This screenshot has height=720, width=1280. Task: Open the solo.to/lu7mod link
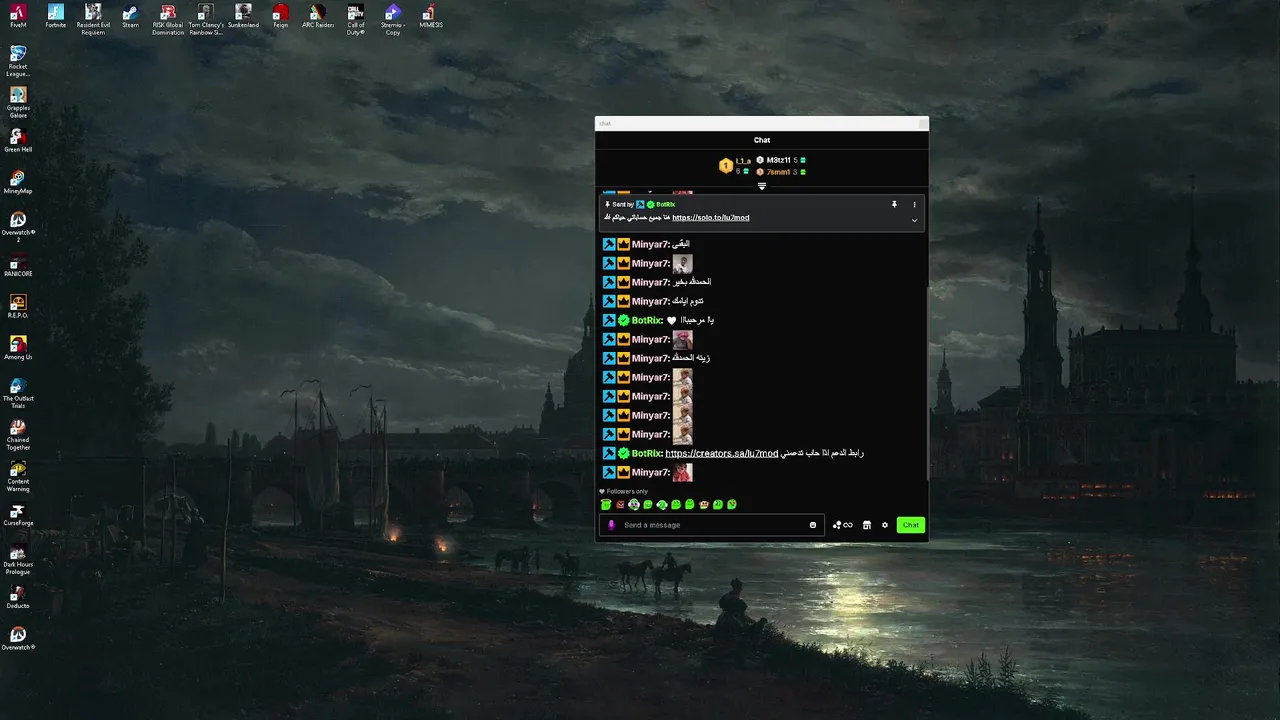pos(710,217)
